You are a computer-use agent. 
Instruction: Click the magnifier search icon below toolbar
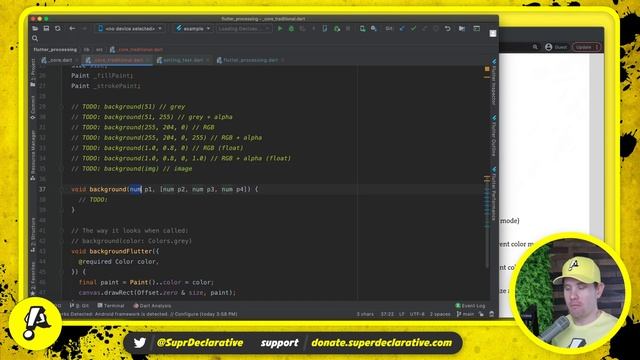pyautogui.click(x=35, y=38)
